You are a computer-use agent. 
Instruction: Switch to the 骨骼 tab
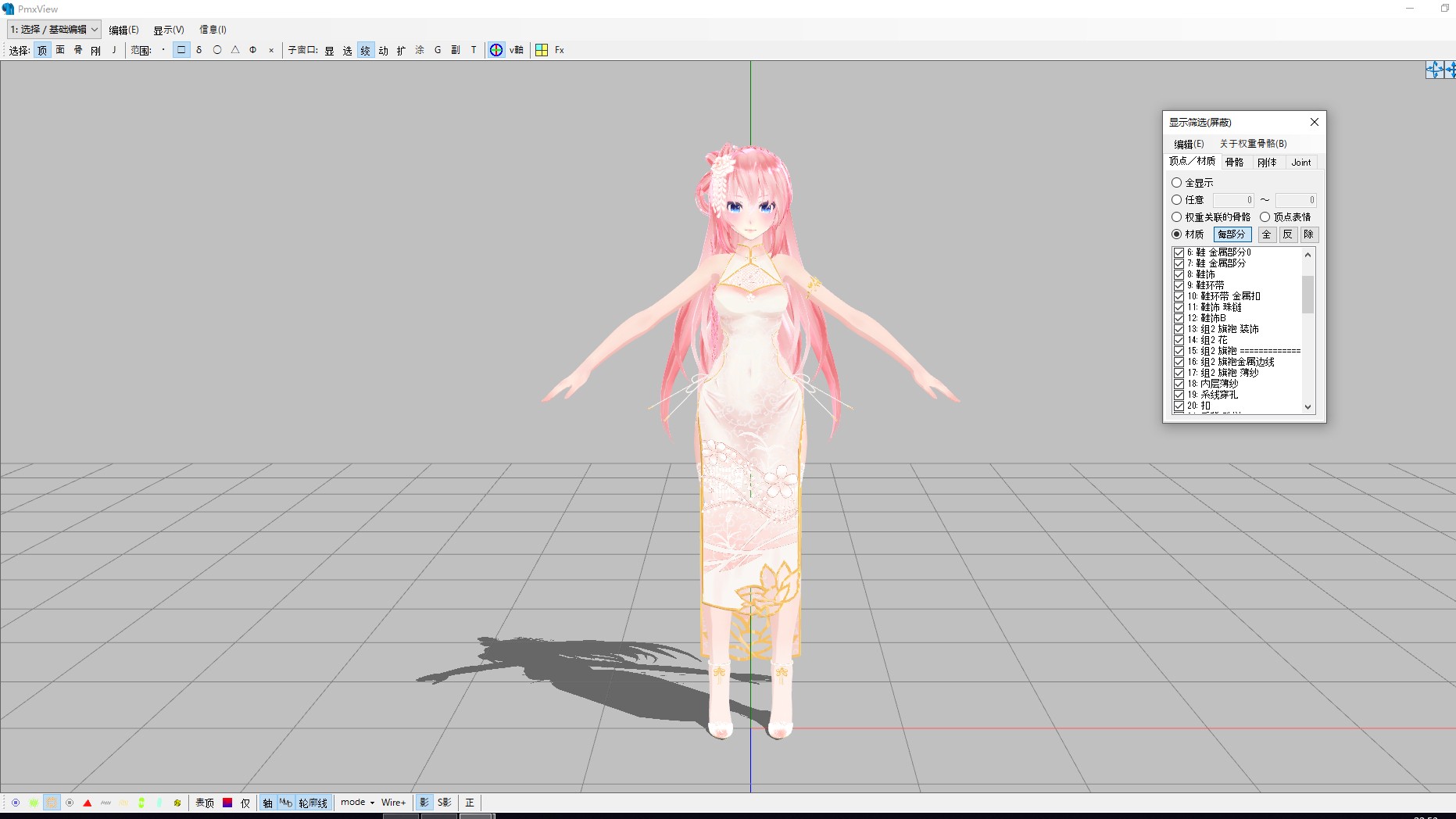1234,162
